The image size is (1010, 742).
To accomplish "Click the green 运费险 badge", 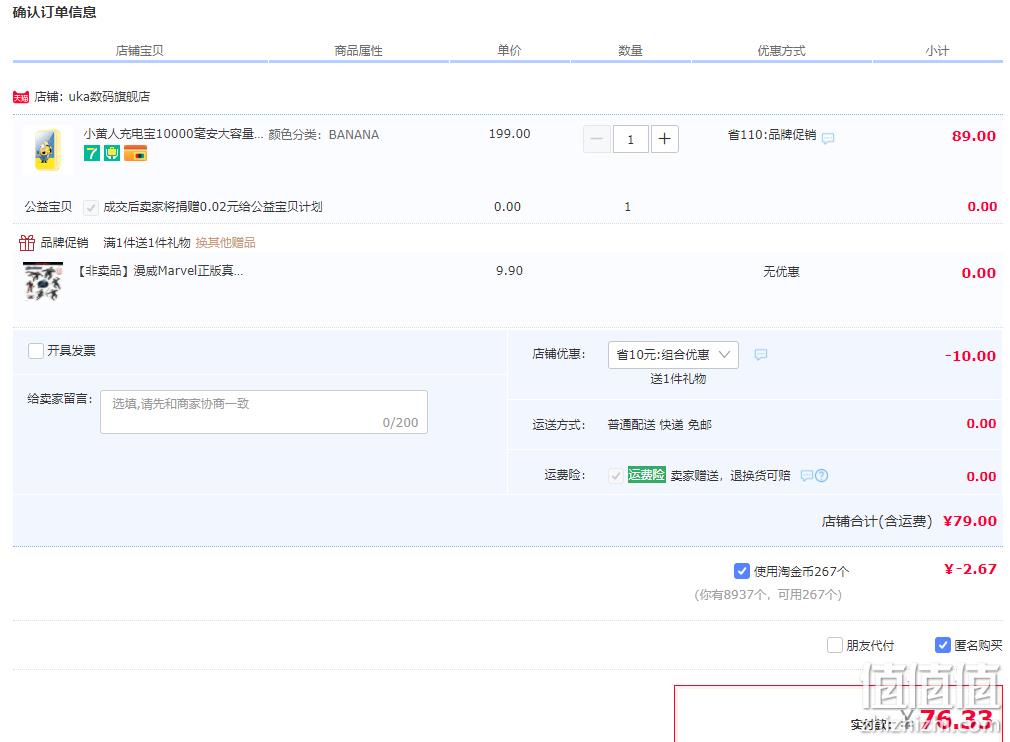I will [x=646, y=475].
